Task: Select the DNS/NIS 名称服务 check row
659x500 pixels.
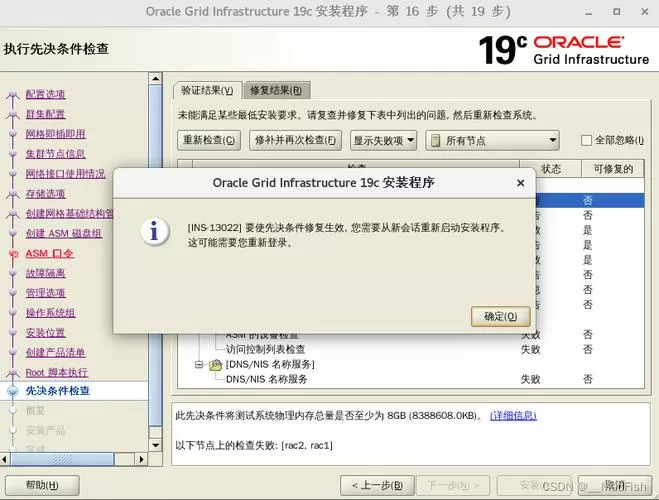Action: click(x=411, y=379)
